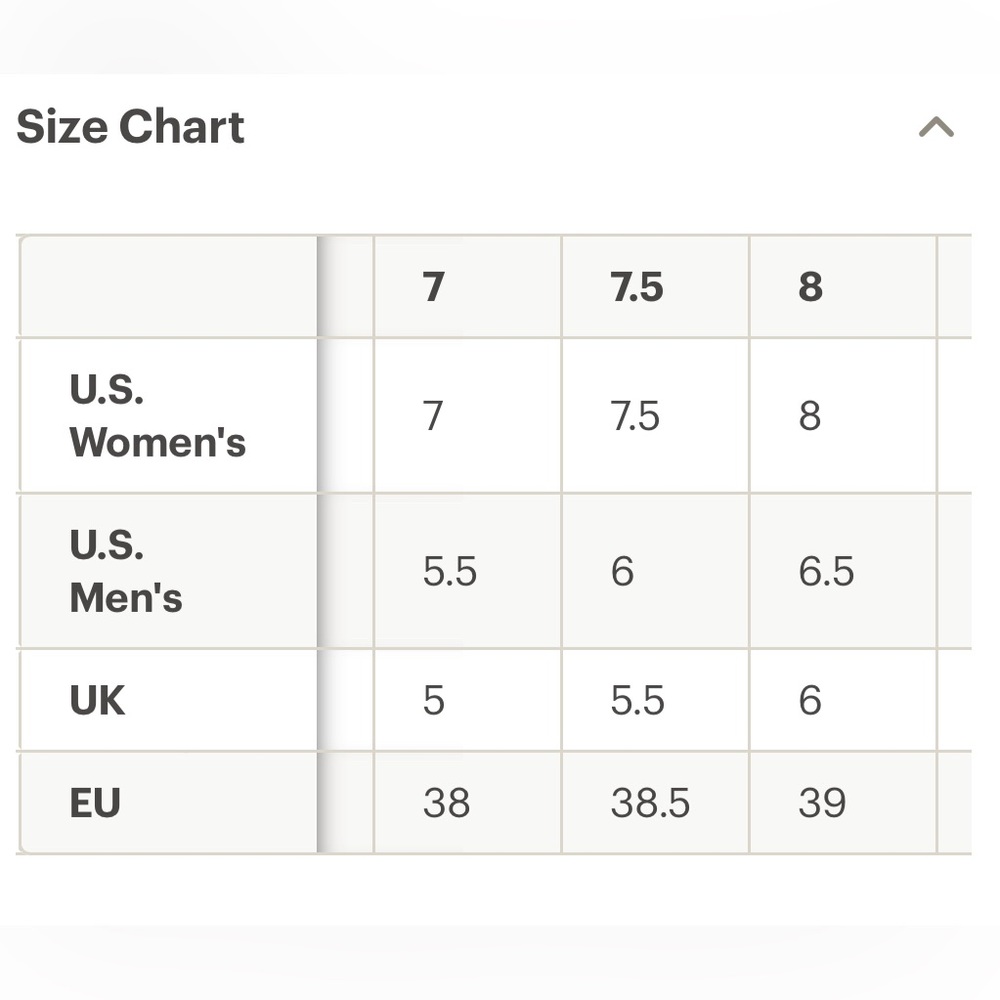
Task: Click U.S. Men's value 6.5 cell
Action: click(x=842, y=571)
